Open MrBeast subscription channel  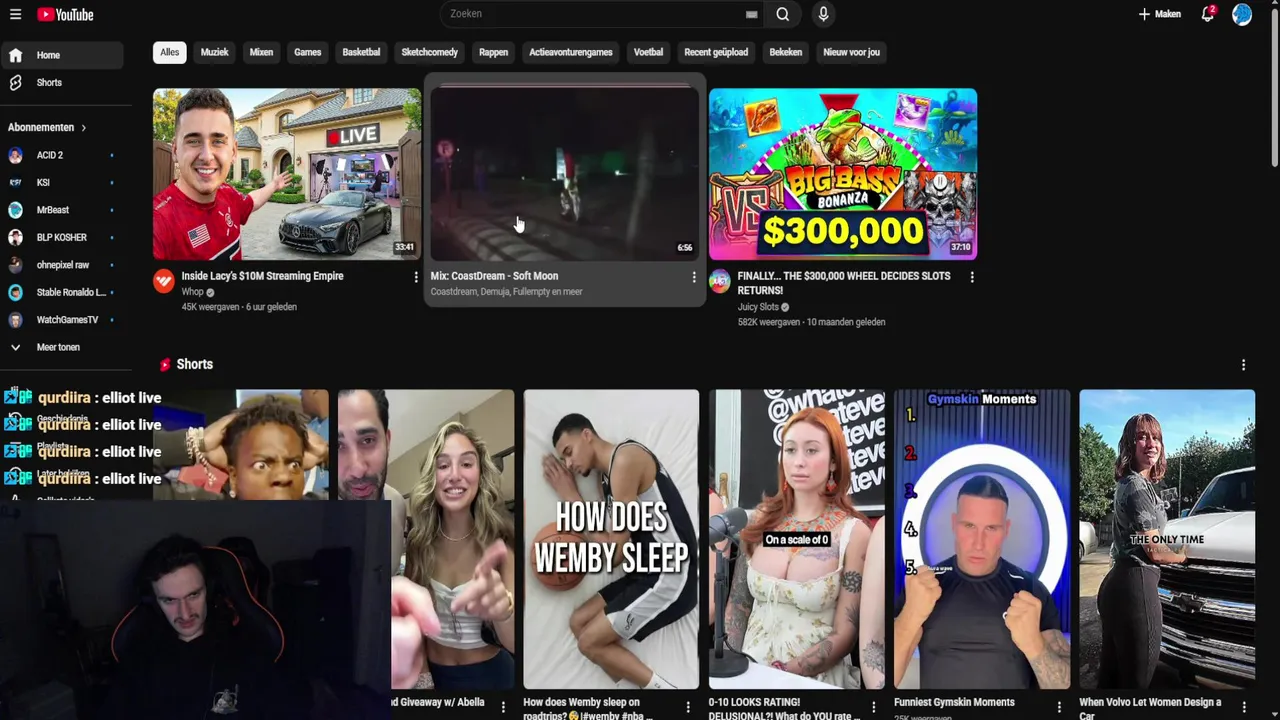pos(62,210)
